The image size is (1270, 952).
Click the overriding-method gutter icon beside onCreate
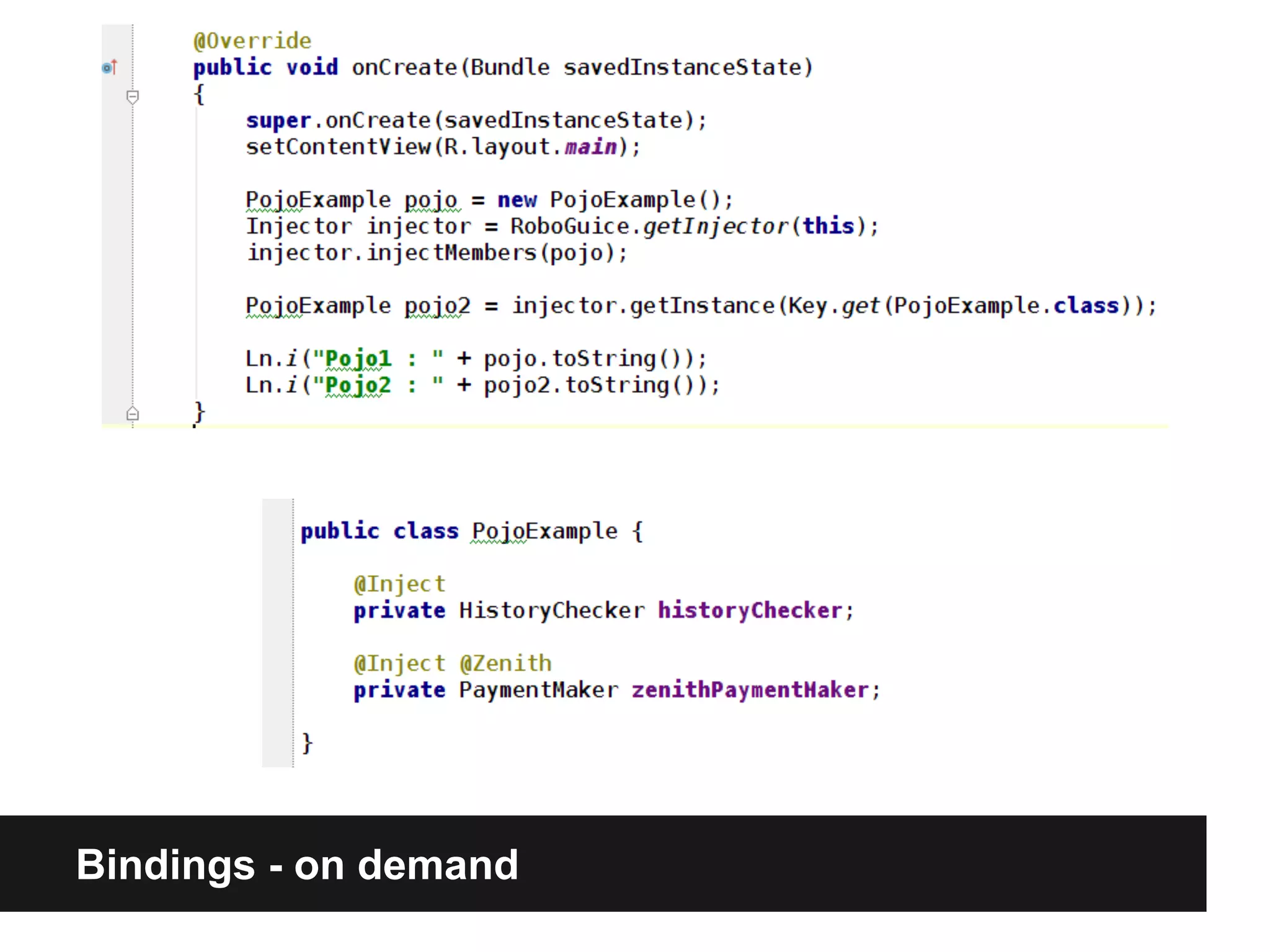click(109, 67)
